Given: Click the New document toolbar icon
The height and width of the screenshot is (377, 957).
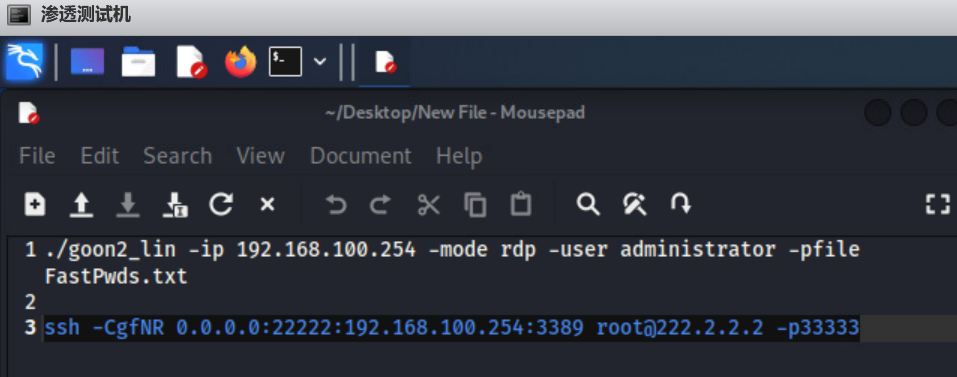Looking at the screenshot, I should pos(35,204).
